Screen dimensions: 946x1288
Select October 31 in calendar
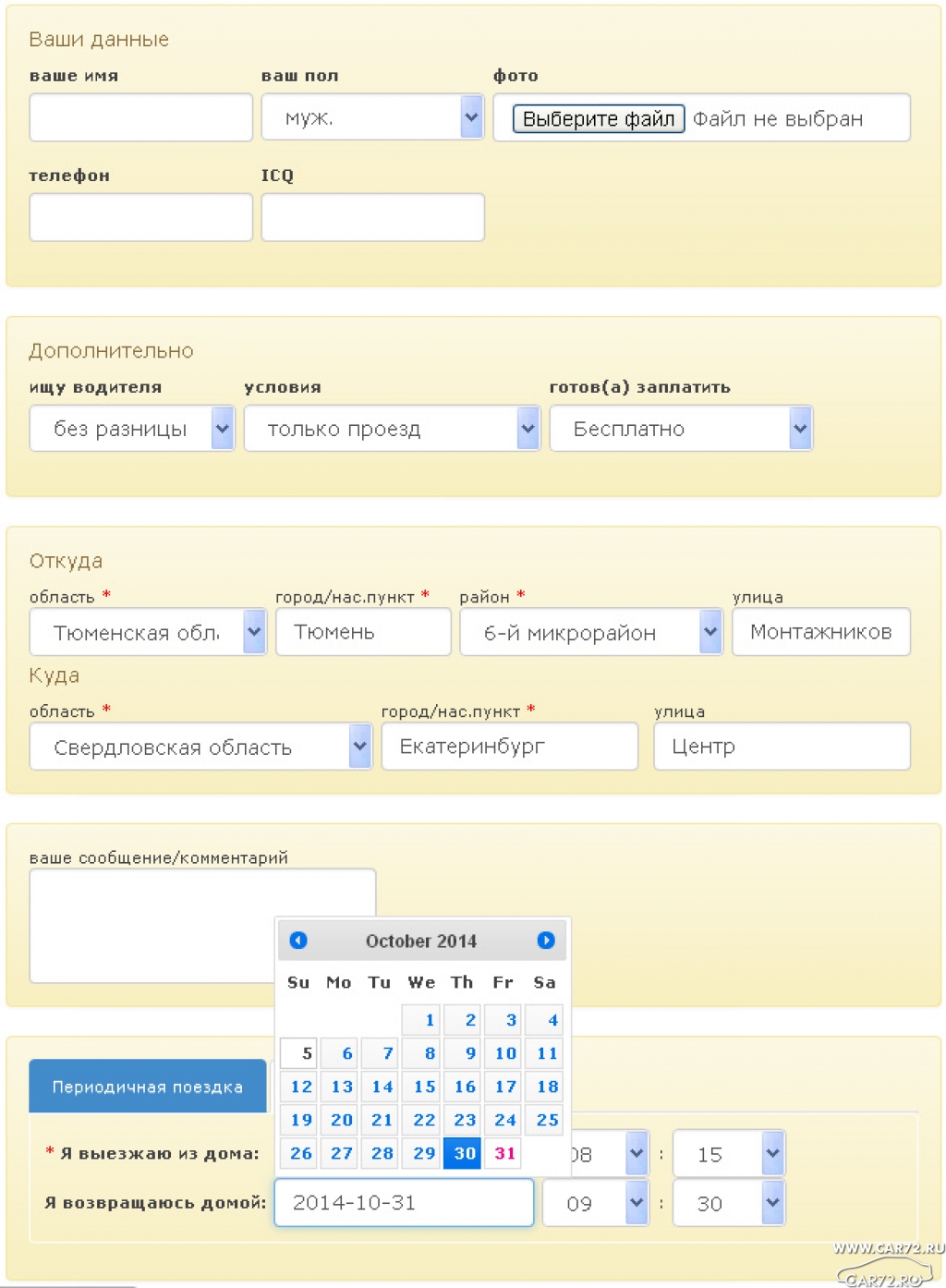tap(503, 1153)
